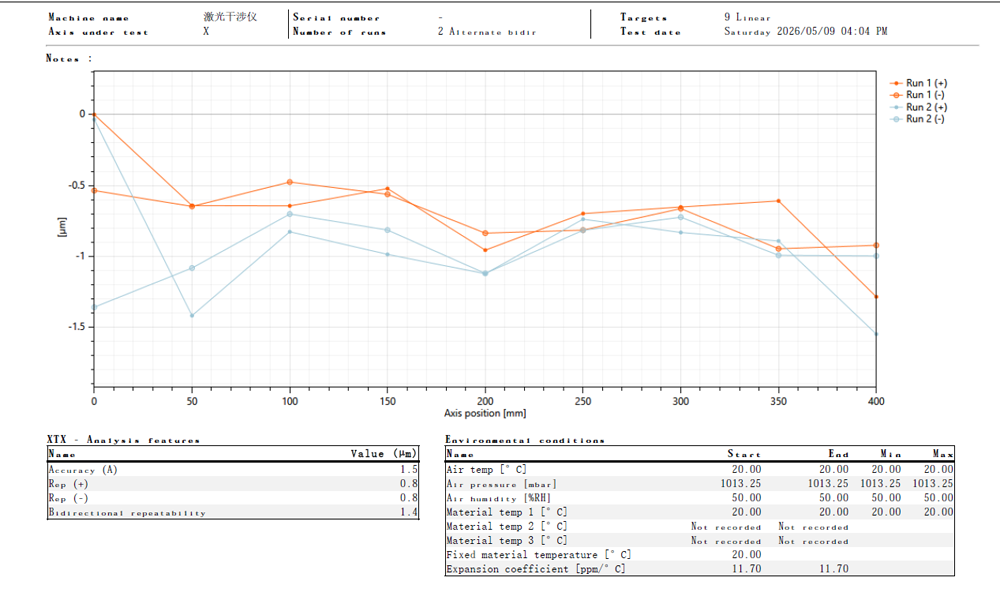Image resolution: width=1000 pixels, height=600 pixels.
Task: Click the 'Start' column header
Action: click(744, 454)
